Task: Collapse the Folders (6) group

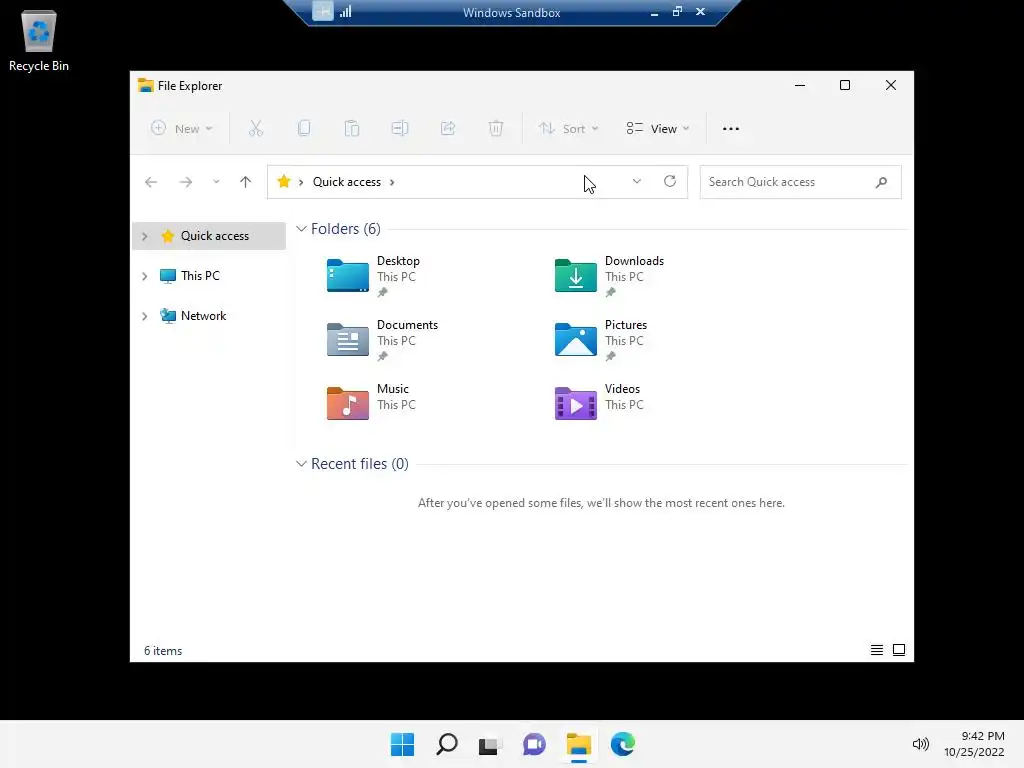Action: 301,229
